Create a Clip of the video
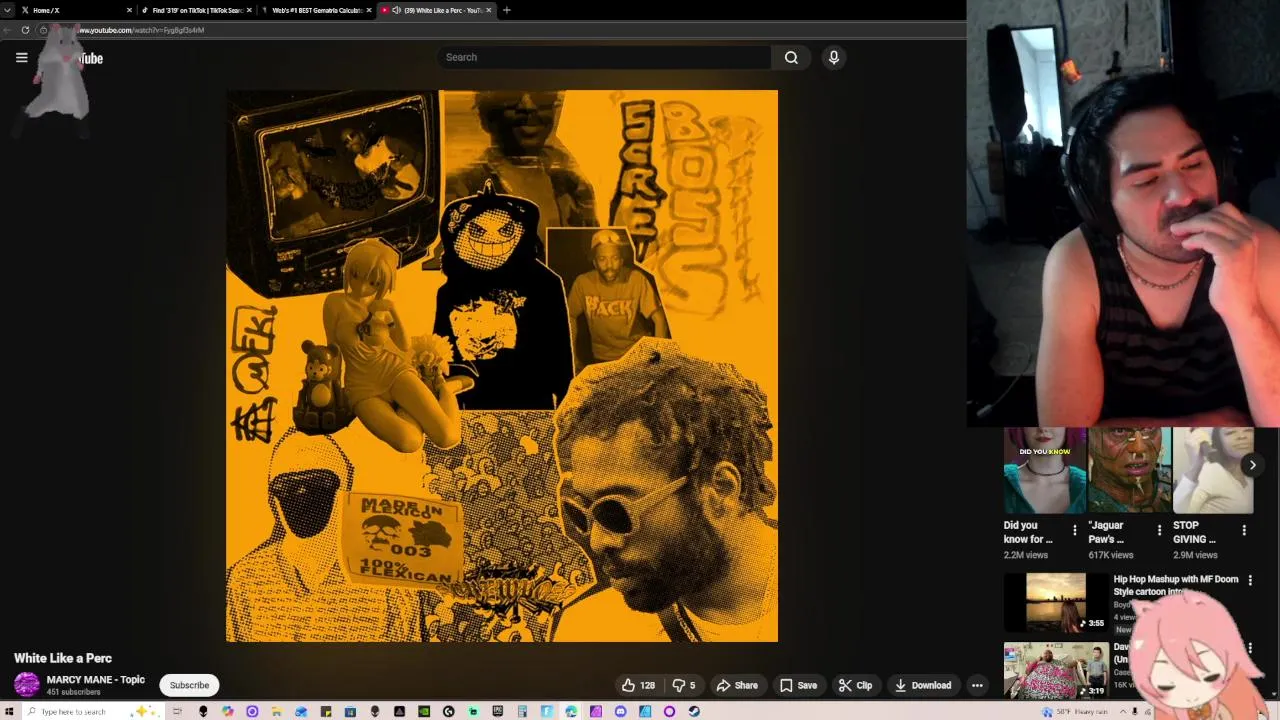The width and height of the screenshot is (1280, 720). (855, 685)
